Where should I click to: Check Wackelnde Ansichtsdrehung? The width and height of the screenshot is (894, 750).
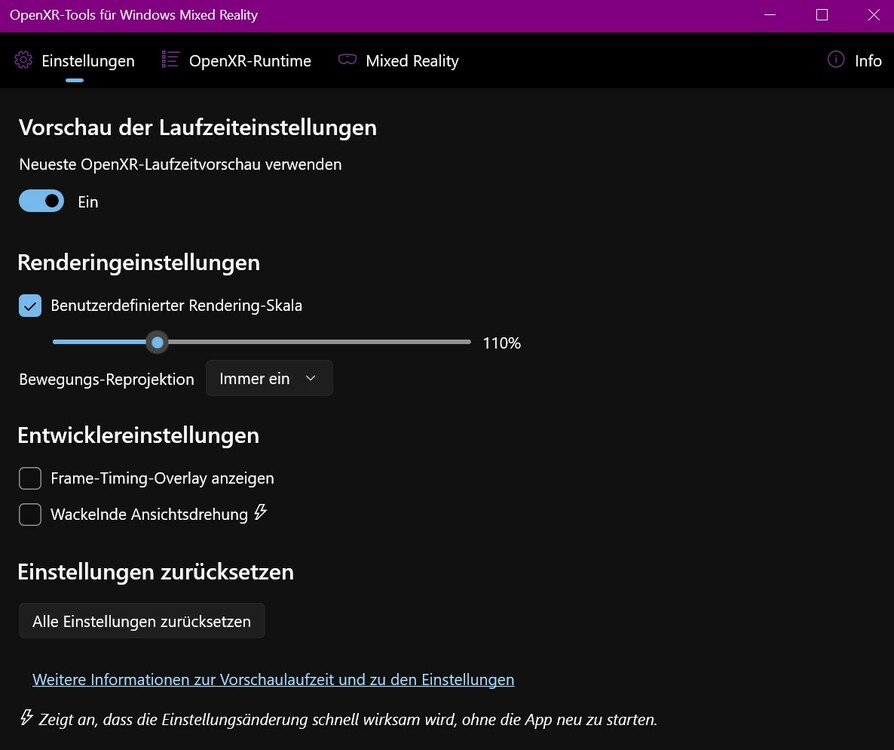pos(29,514)
